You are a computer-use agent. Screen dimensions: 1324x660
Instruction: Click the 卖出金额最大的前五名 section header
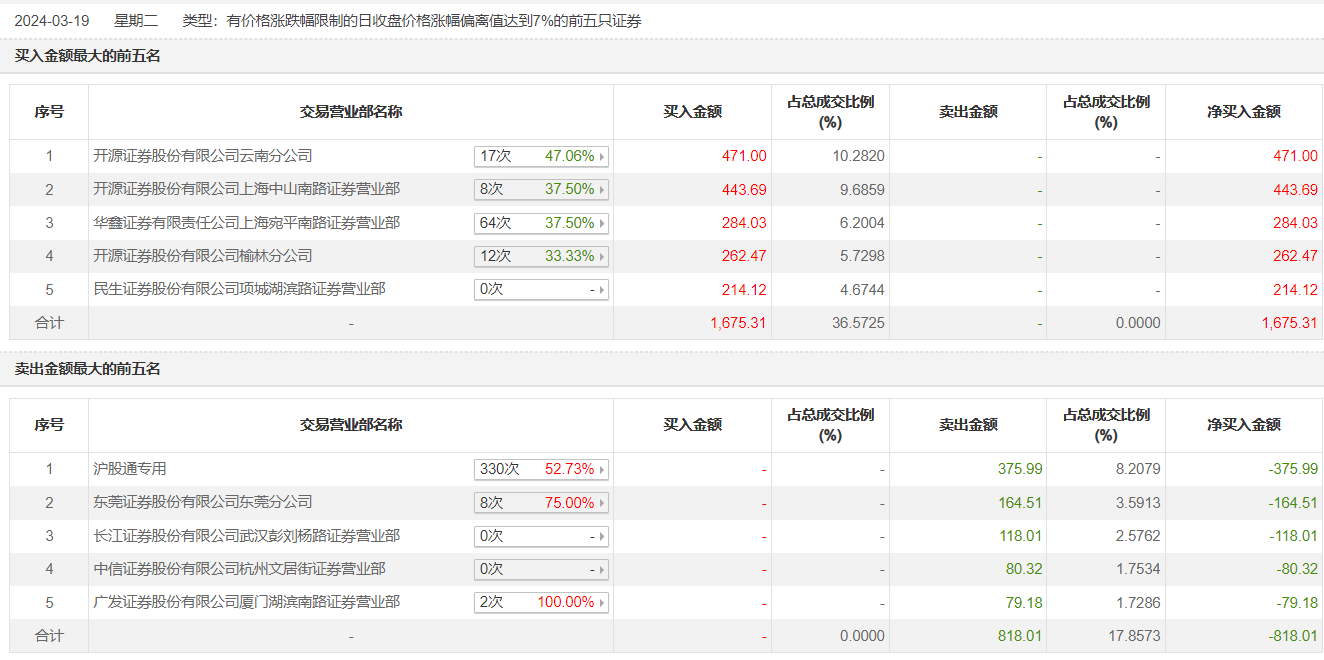(x=88, y=369)
